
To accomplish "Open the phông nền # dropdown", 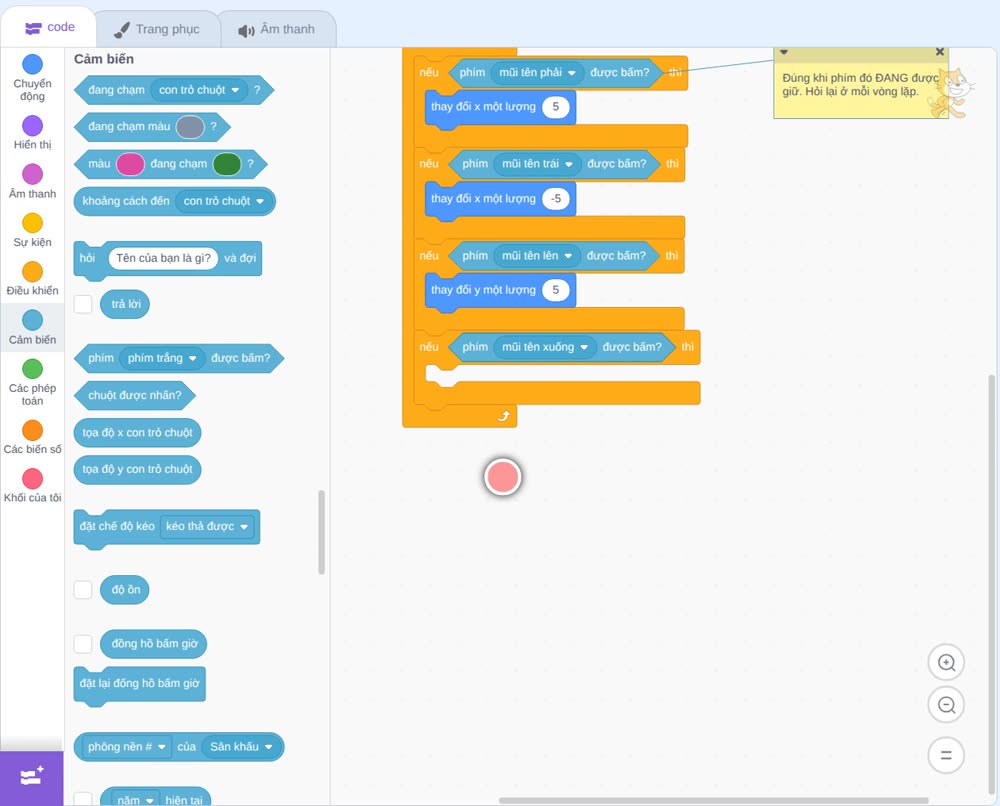I will pos(126,747).
